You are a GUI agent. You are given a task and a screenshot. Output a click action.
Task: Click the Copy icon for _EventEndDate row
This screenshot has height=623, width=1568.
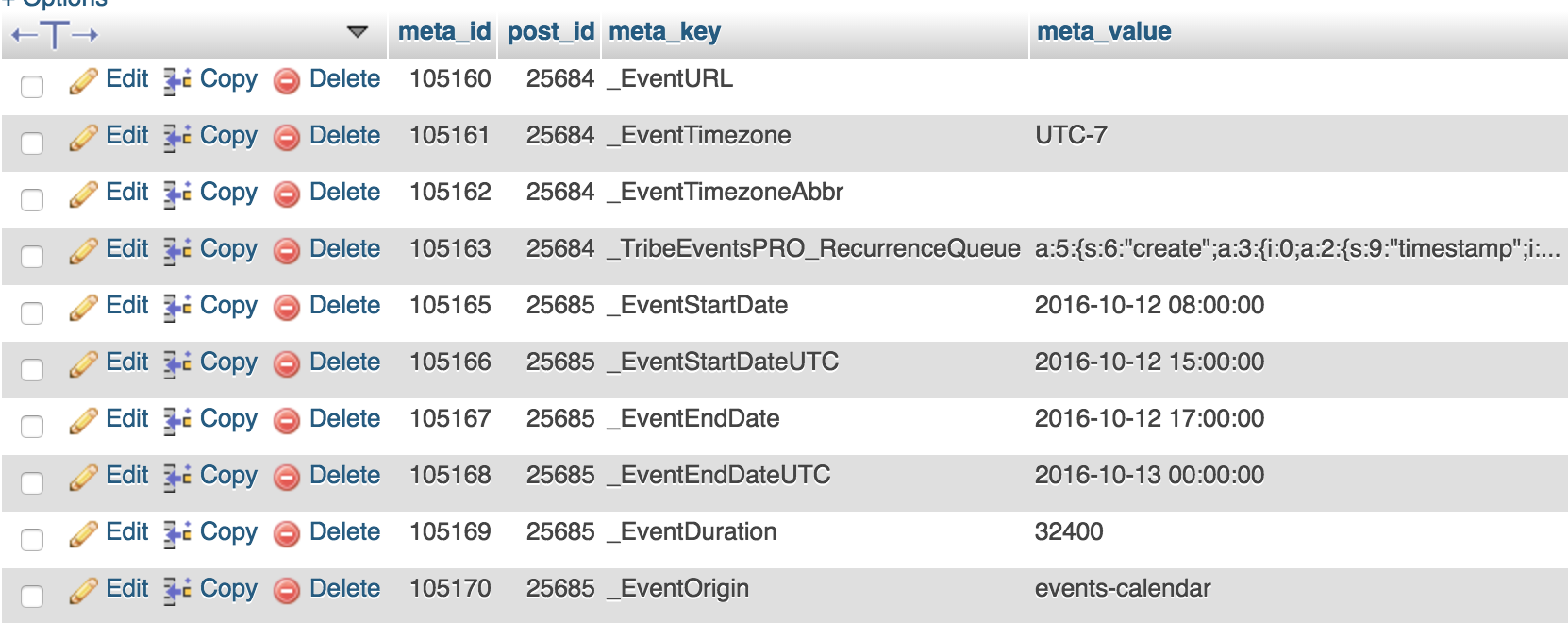tap(176, 421)
